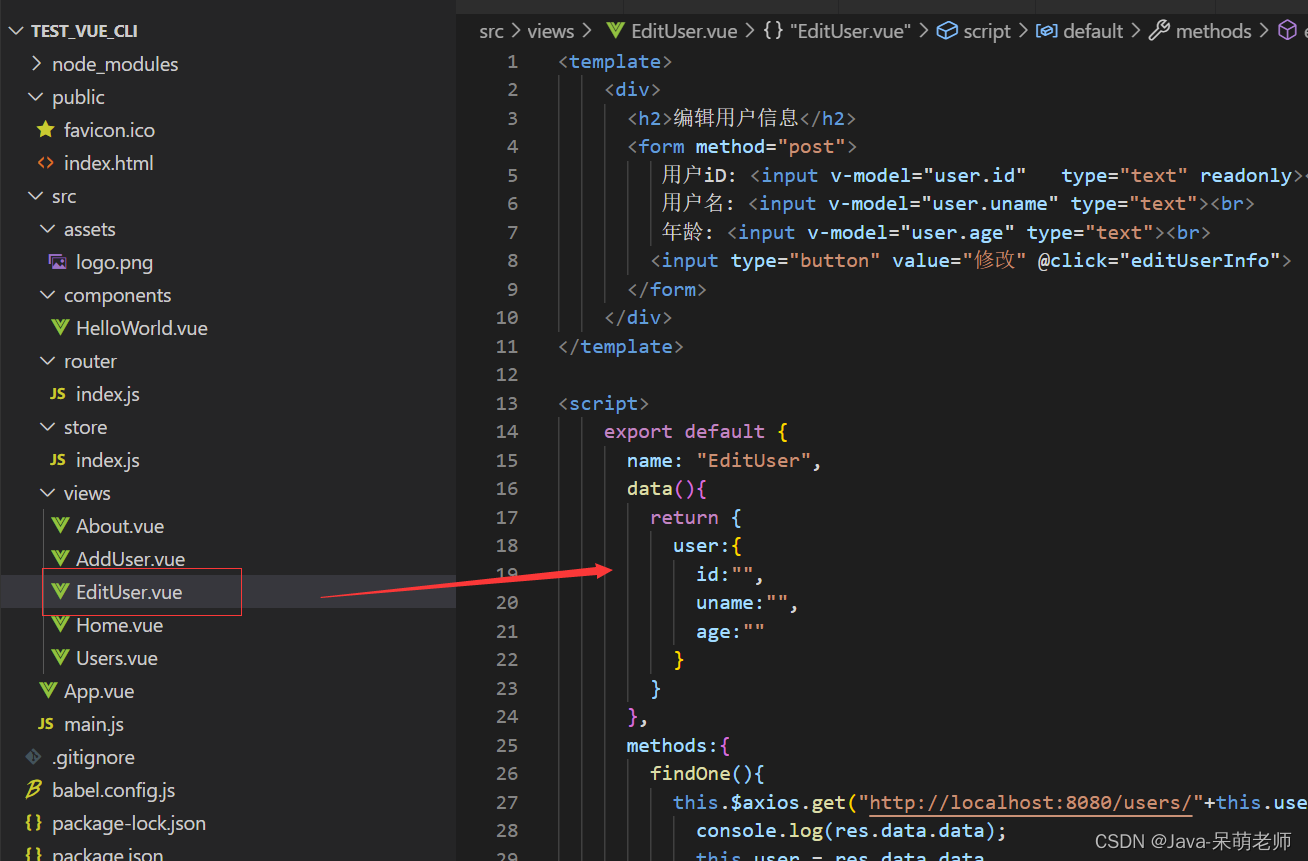The height and width of the screenshot is (861, 1308).
Task: Open favicon.ico file
Action: click(109, 130)
